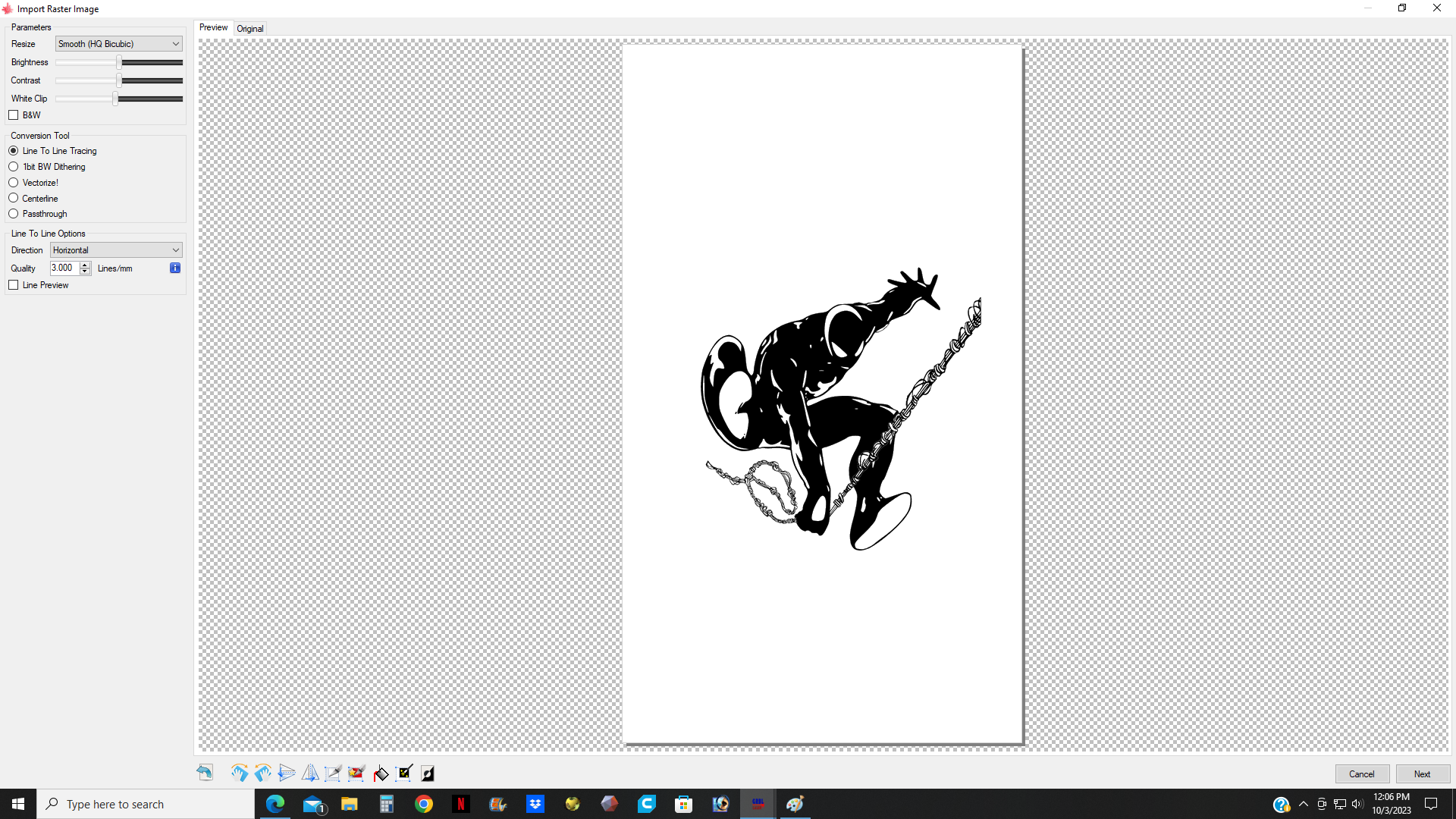Open the Resize method dropdown
The width and height of the screenshot is (1456, 819).
click(118, 43)
